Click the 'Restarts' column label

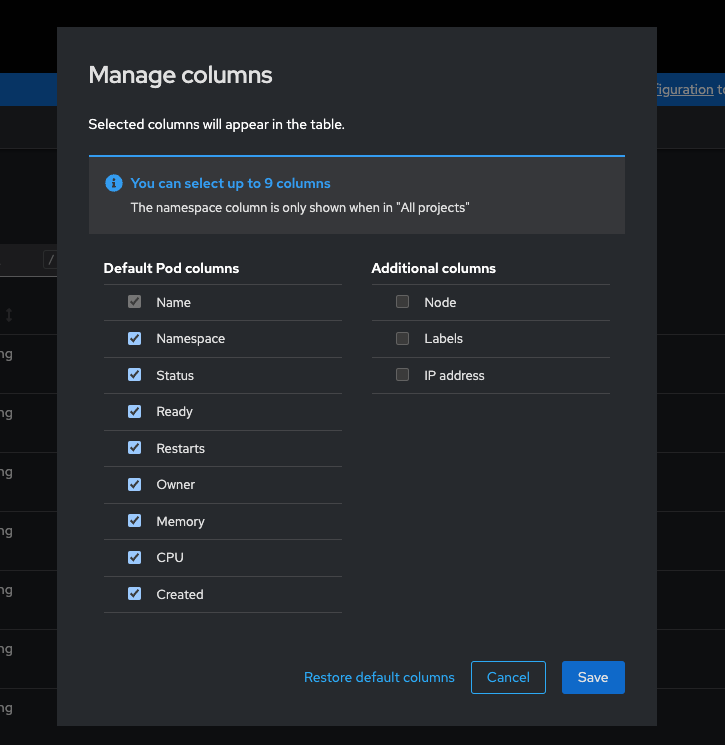[x=181, y=449]
